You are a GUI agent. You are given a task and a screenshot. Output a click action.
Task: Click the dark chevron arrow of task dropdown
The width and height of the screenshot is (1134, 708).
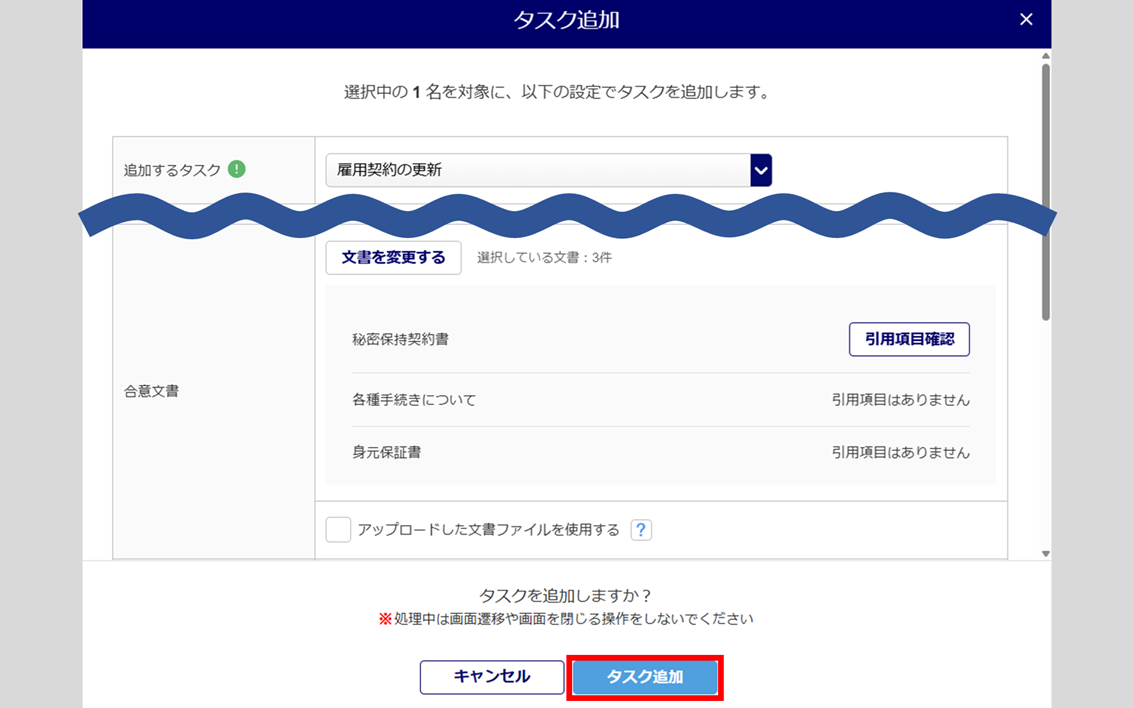click(x=761, y=170)
